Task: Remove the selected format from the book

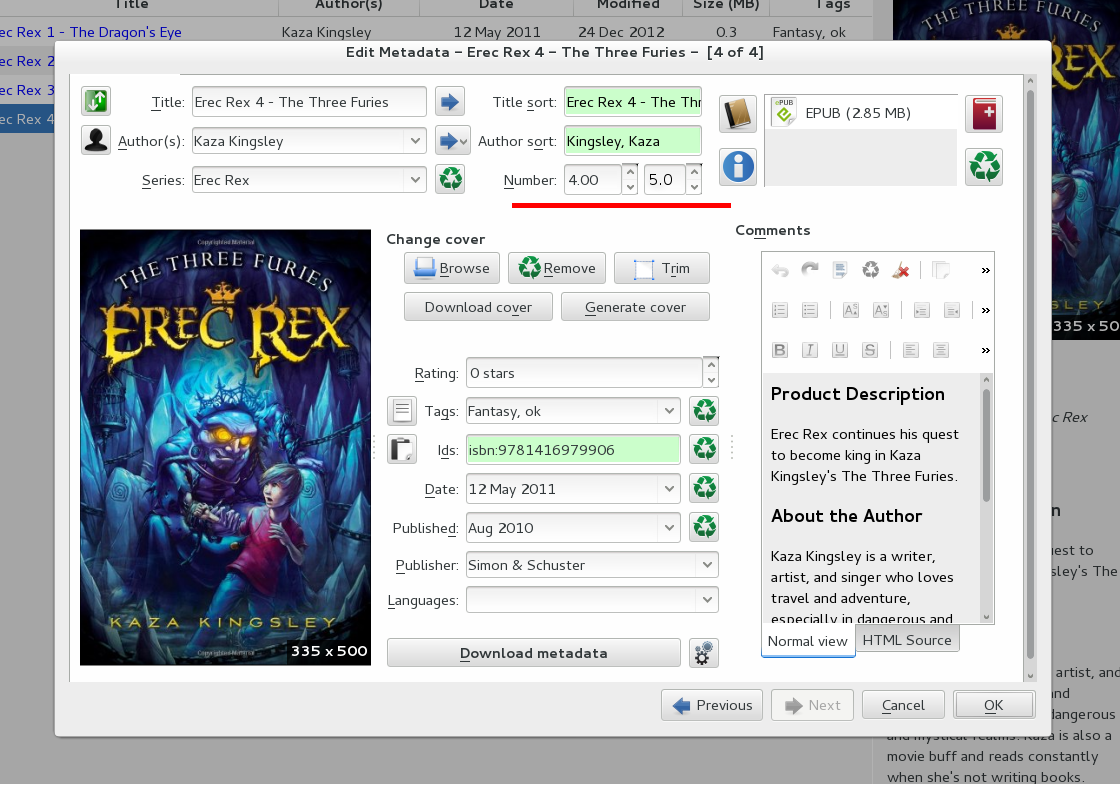Action: pyautogui.click(x=984, y=167)
